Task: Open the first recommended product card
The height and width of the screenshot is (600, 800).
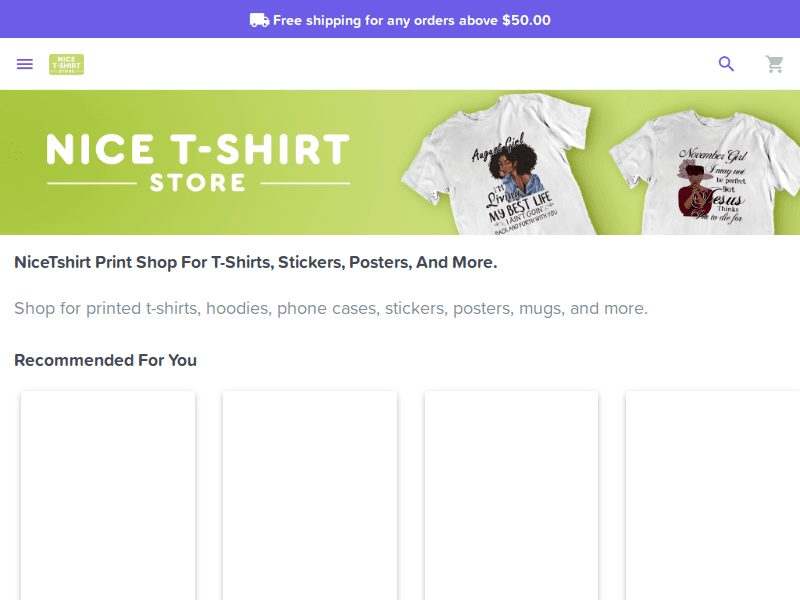Action: tap(107, 495)
